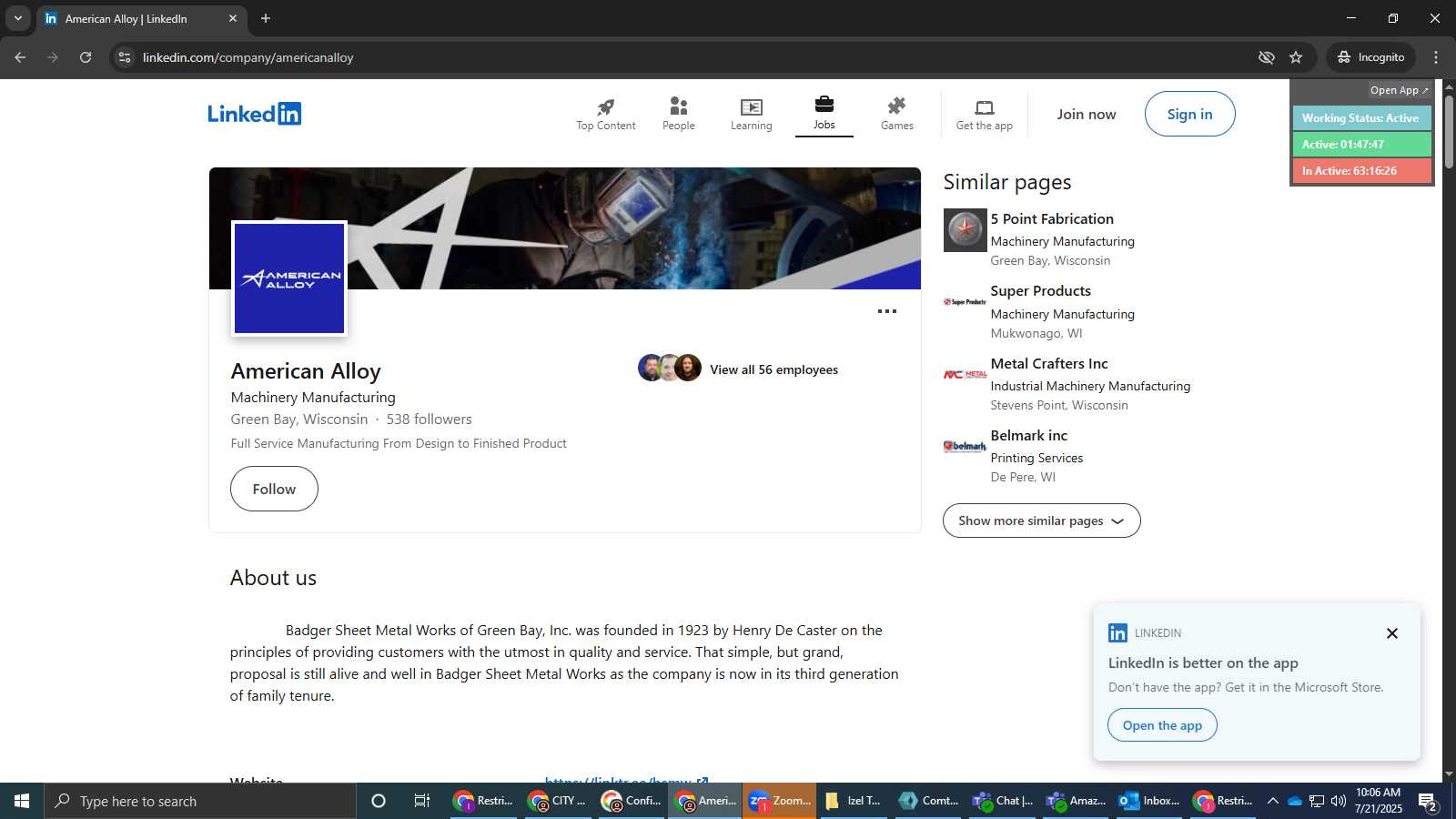The width and height of the screenshot is (1456, 819).
Task: Open Task View on taskbar
Action: [422, 801]
